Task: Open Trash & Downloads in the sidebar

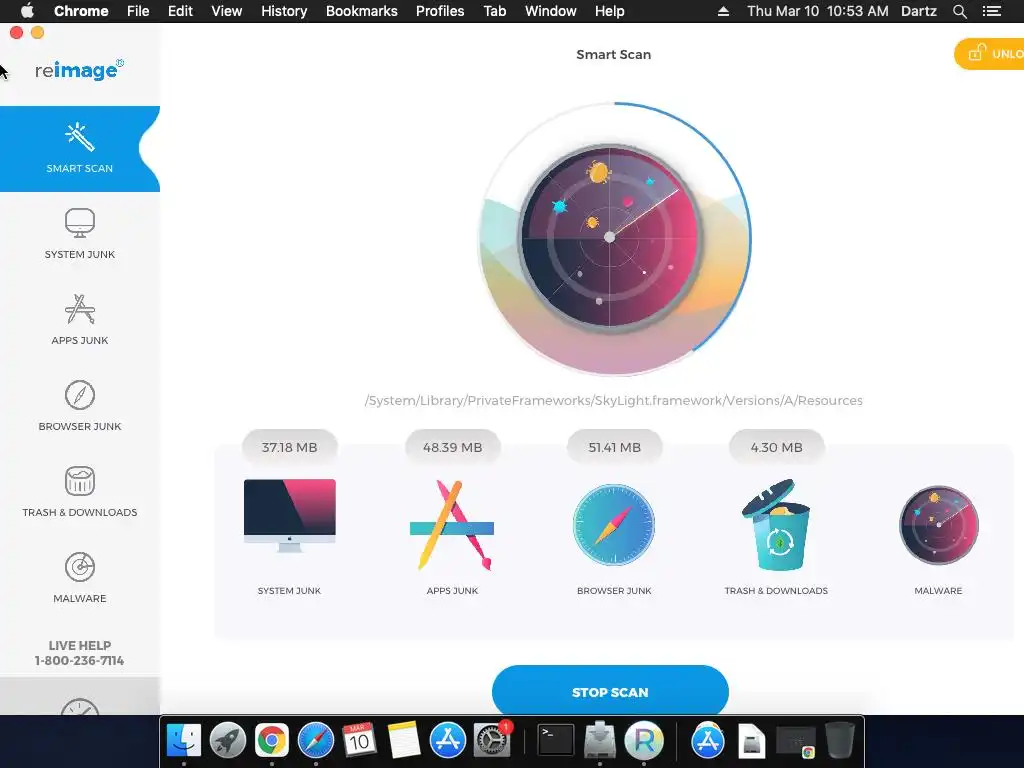Action: pos(80,492)
